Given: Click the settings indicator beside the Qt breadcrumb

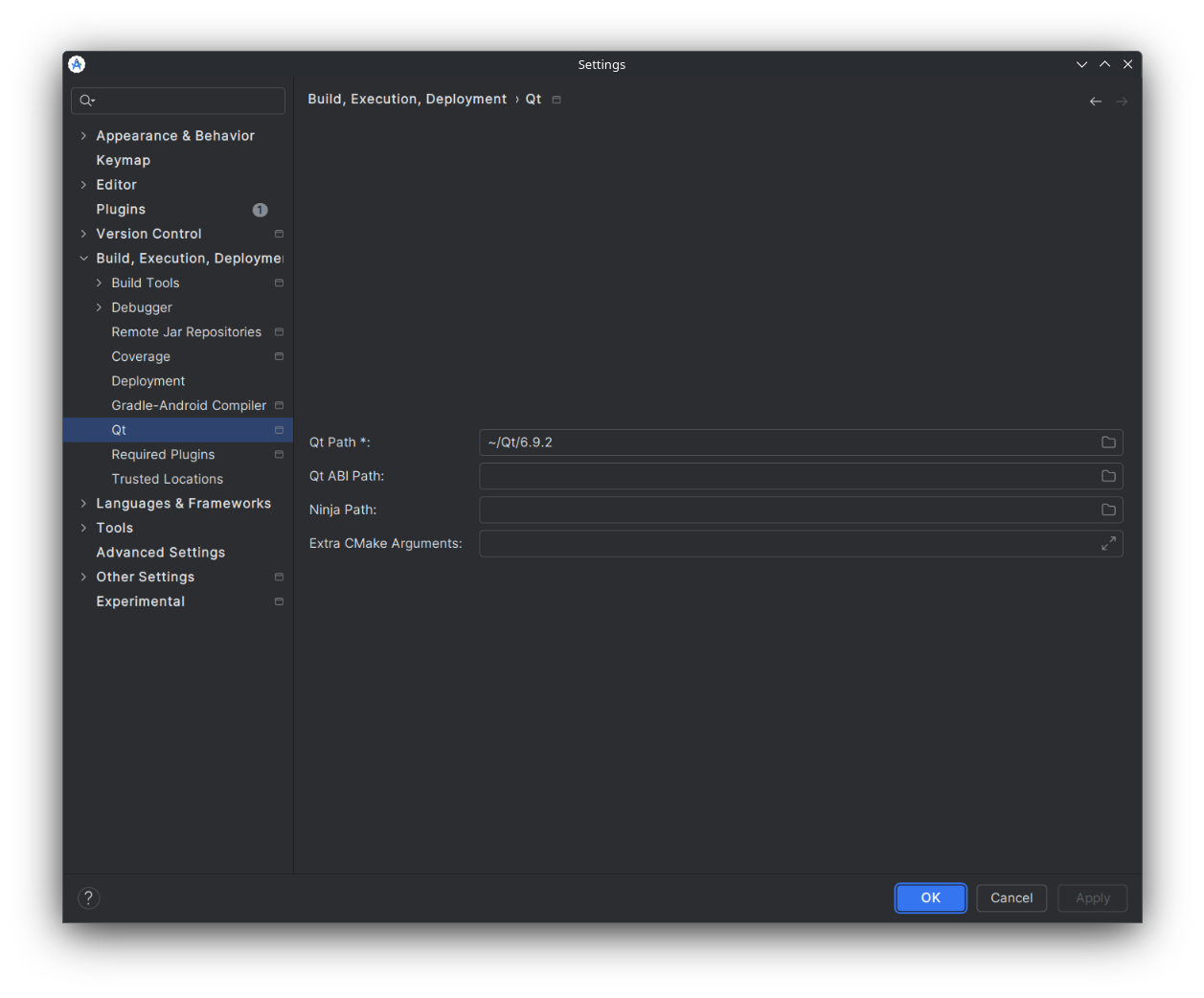Looking at the screenshot, I should tap(557, 99).
